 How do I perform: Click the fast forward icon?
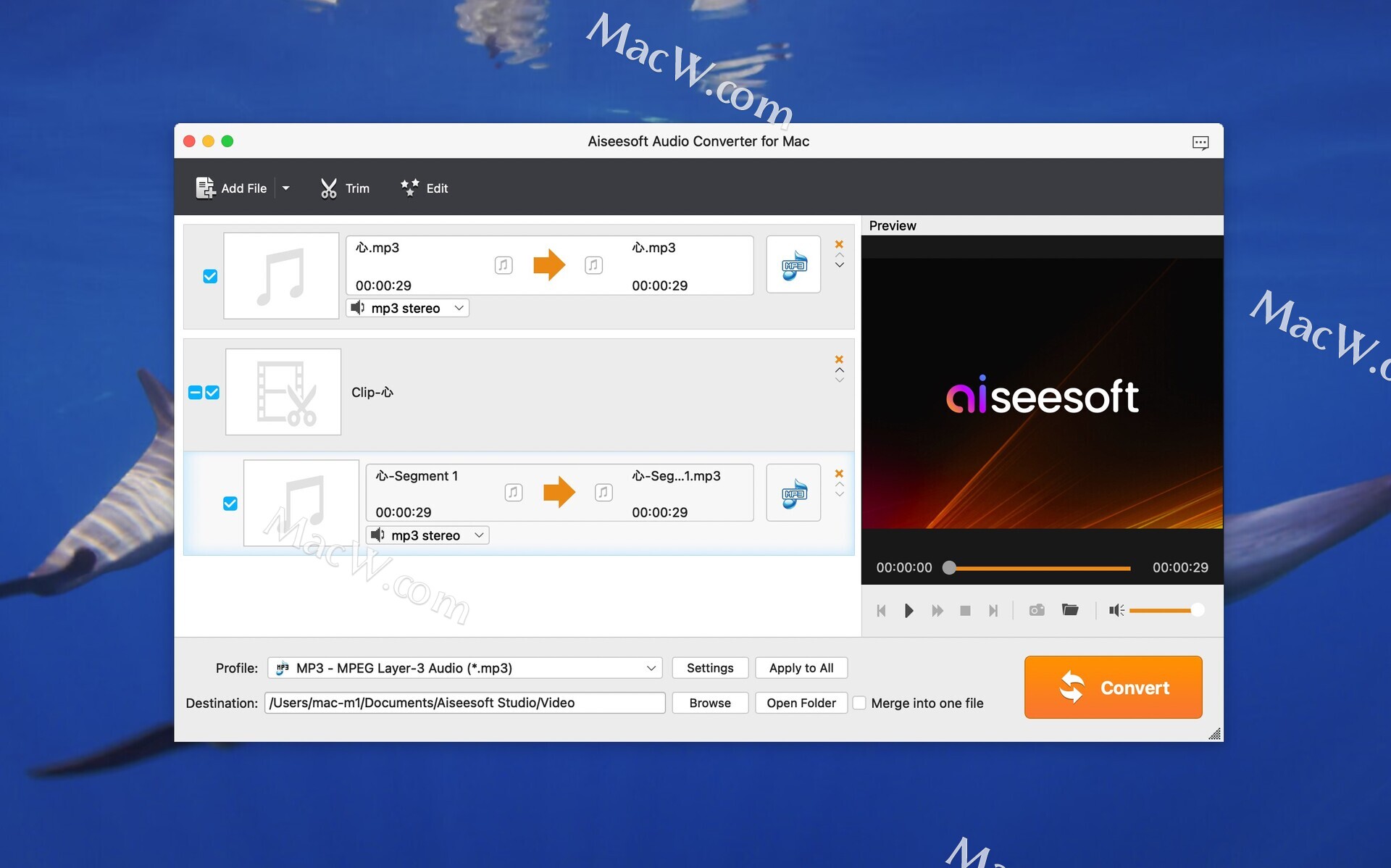937,611
